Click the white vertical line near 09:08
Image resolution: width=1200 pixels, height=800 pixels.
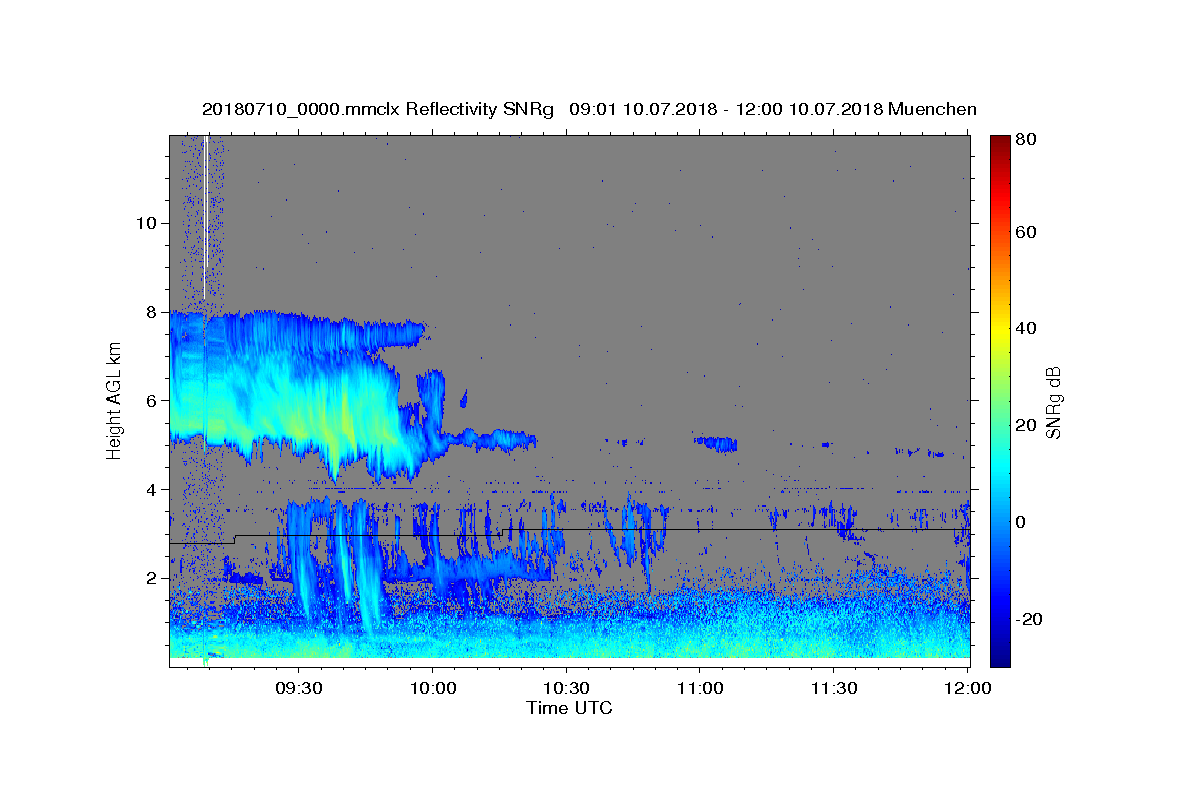coord(205,217)
